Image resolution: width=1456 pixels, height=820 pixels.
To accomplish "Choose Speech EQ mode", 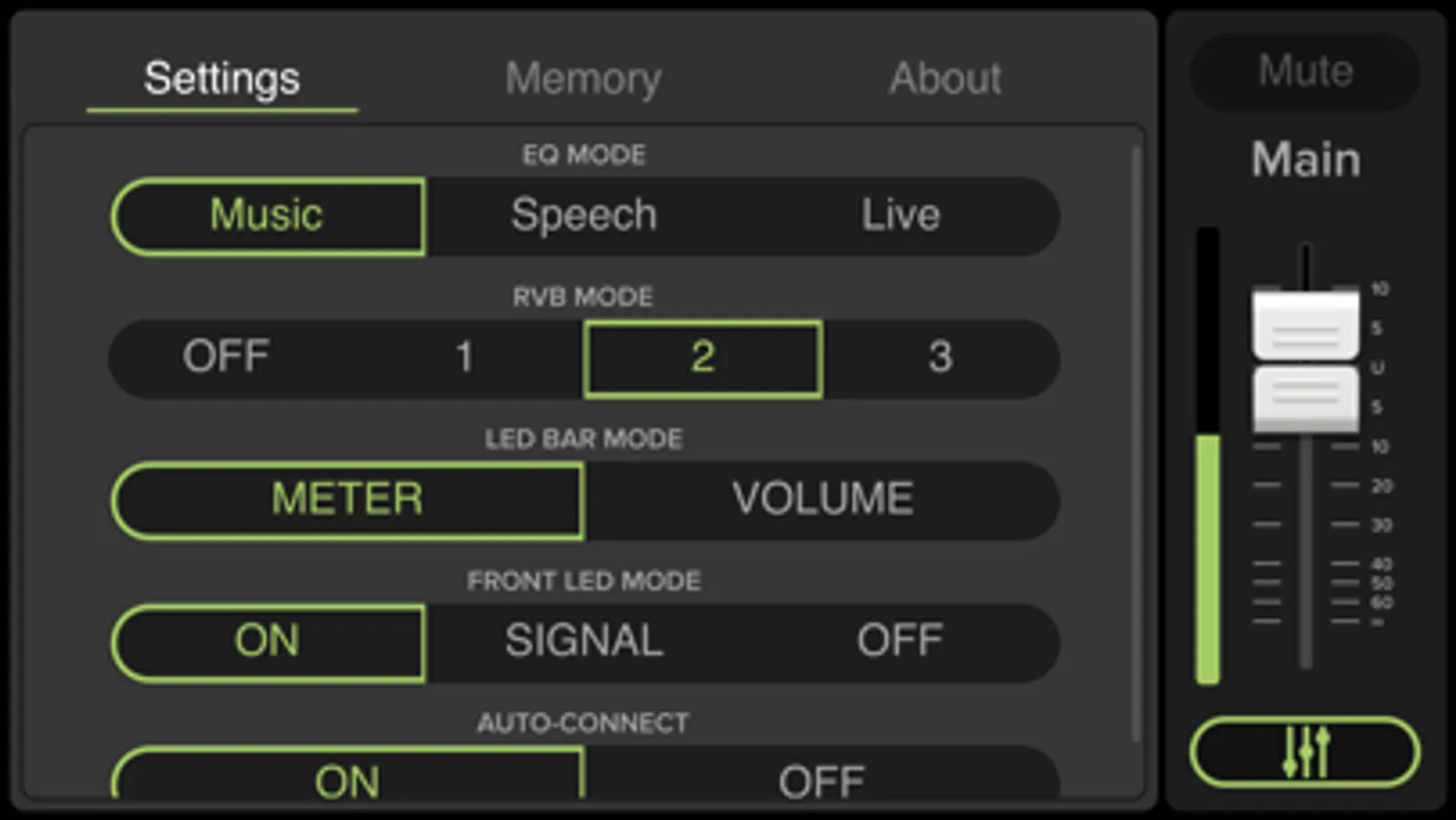I will (583, 216).
